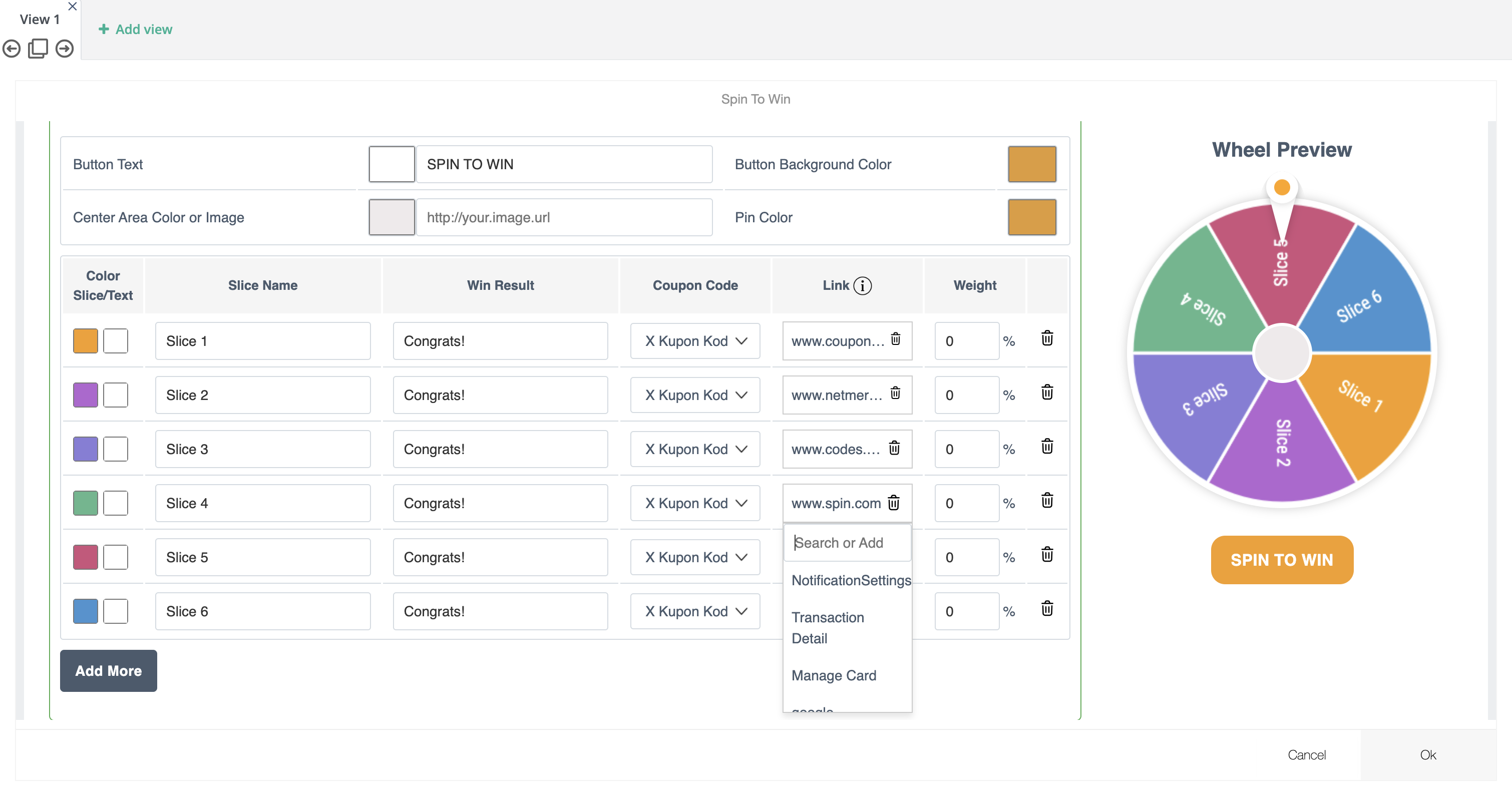Click the Button Text input SPIN TO WIN
Screen dimensions: 1512x787
tap(564, 164)
